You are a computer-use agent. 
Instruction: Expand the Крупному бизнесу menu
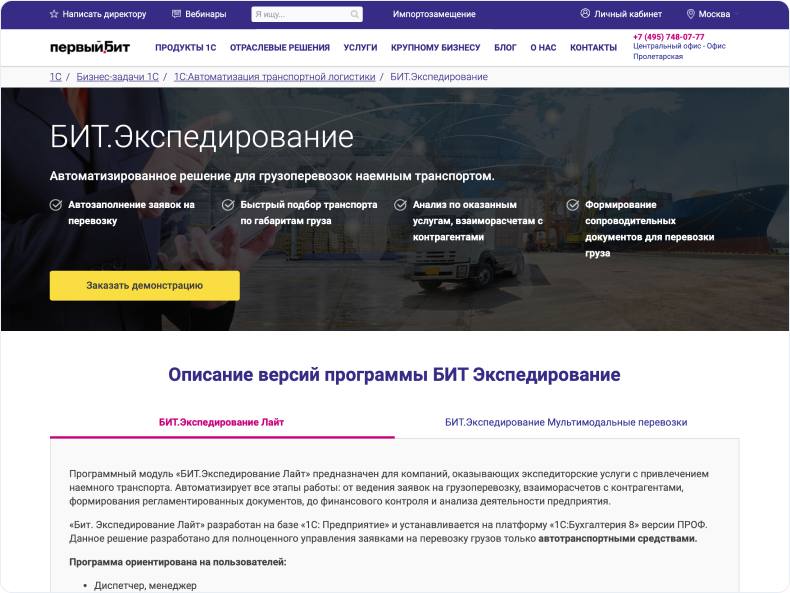435,48
